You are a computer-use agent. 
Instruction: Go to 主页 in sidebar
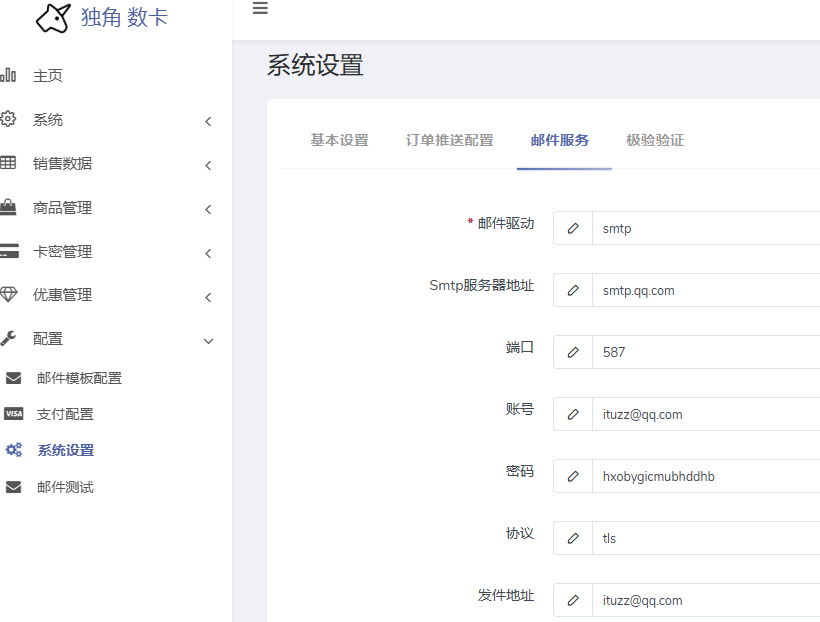click(48, 76)
